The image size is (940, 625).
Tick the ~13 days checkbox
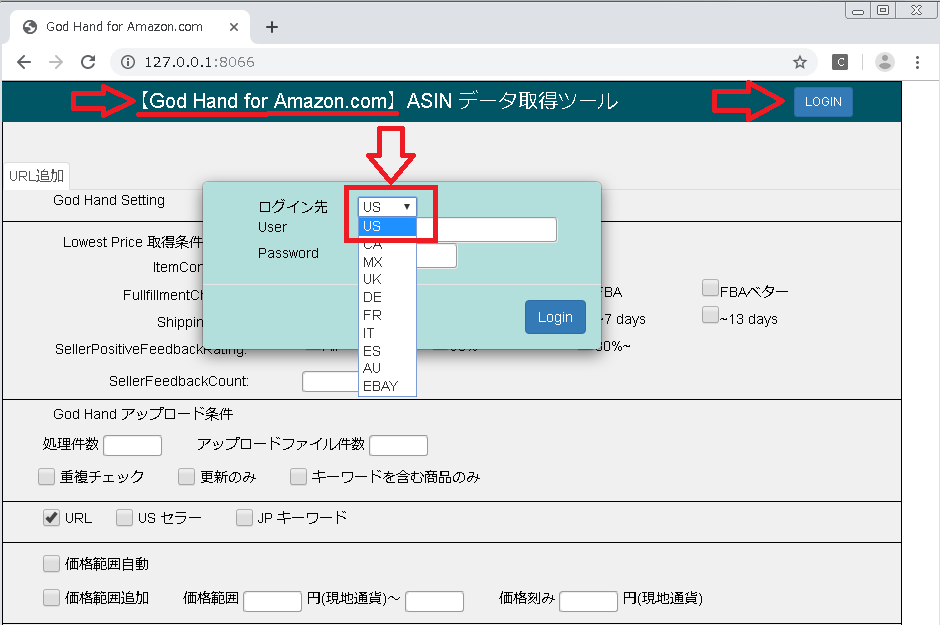[710, 315]
